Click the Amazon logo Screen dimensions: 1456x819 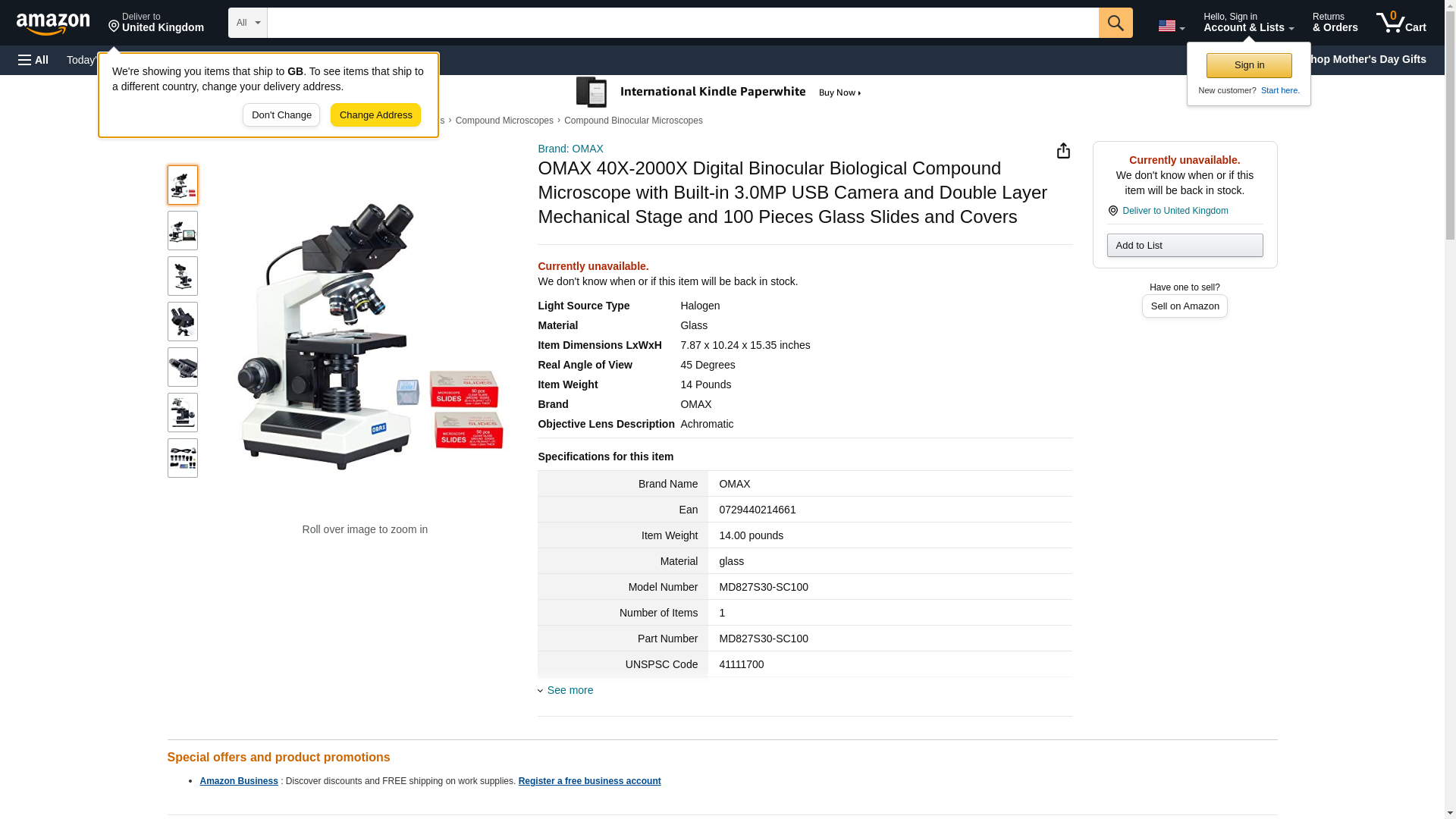click(x=53, y=24)
